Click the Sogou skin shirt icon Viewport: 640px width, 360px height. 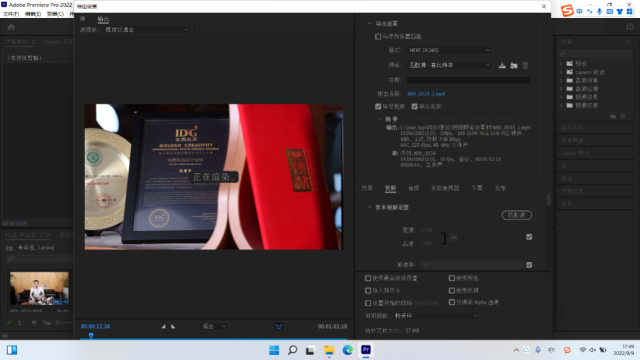click(x=620, y=11)
